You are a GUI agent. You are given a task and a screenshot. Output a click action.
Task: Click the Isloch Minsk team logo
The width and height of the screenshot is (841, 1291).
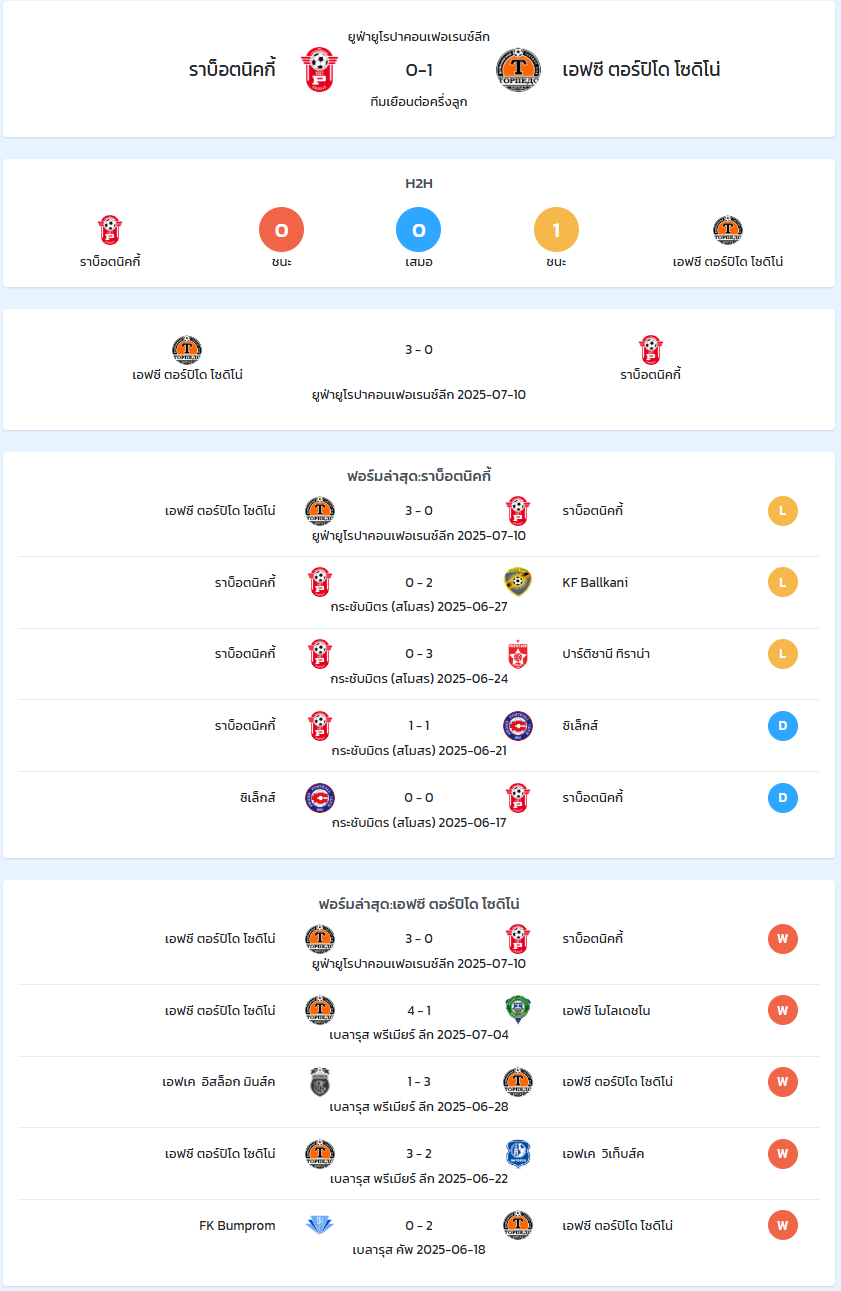320,1082
